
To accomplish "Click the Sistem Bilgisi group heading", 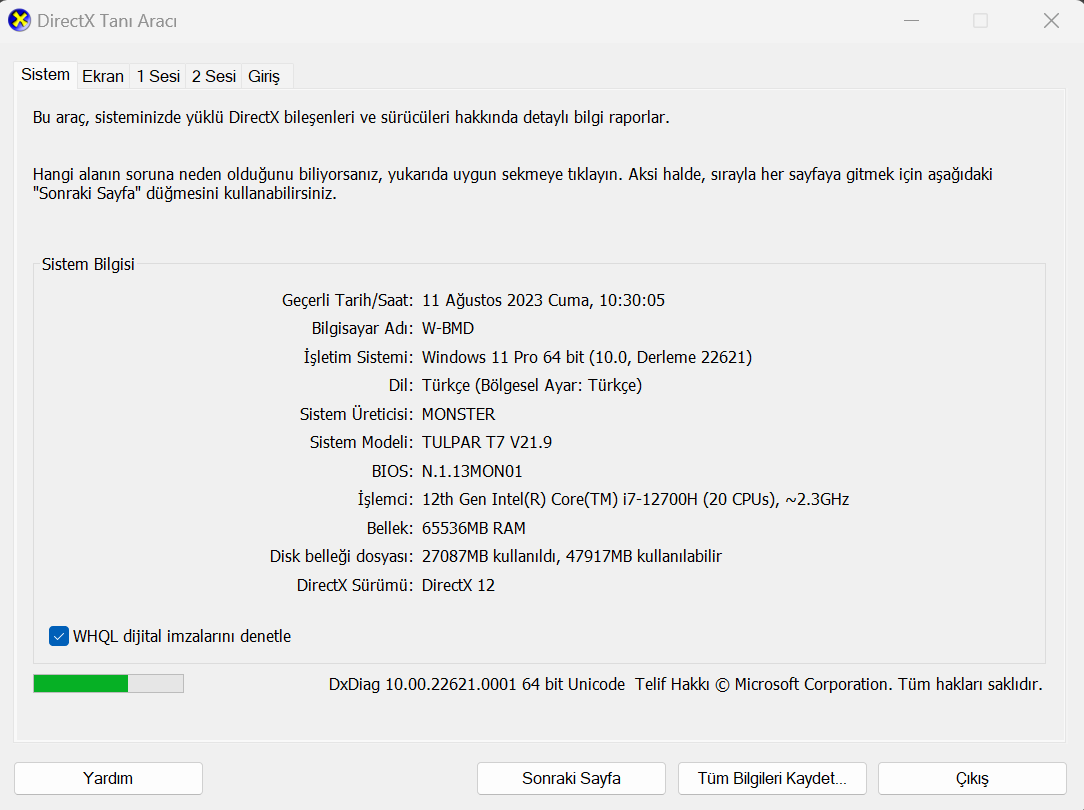I will (x=88, y=264).
